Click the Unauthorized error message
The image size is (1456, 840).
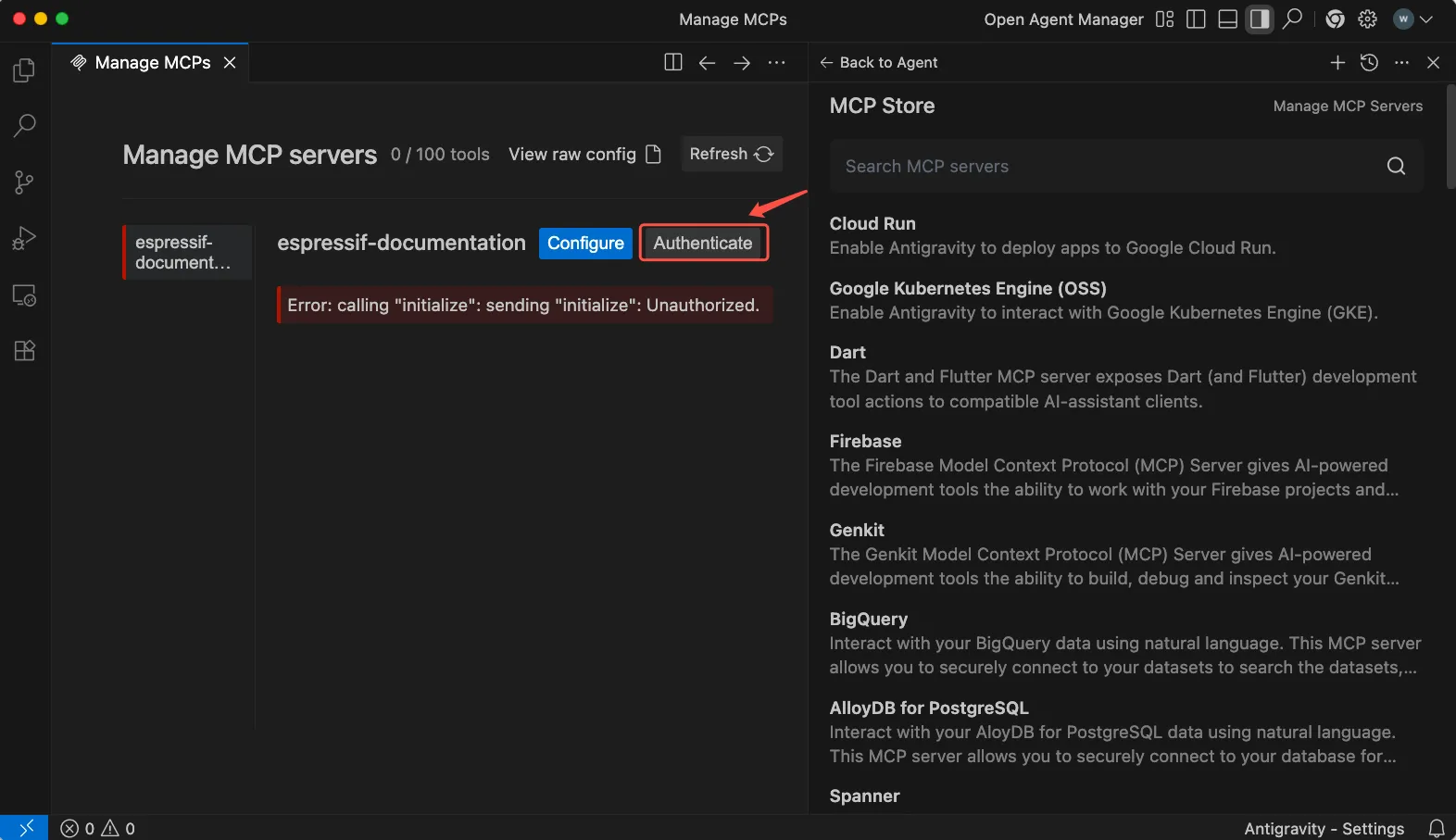[524, 305]
